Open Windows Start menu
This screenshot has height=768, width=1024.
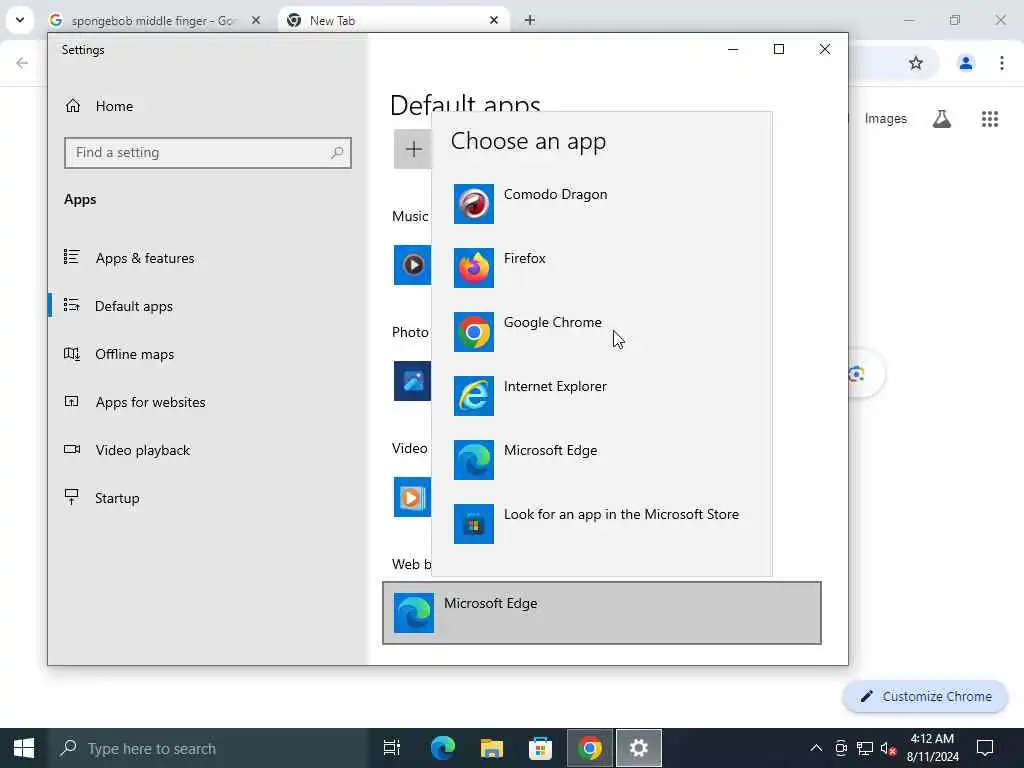click(24, 748)
